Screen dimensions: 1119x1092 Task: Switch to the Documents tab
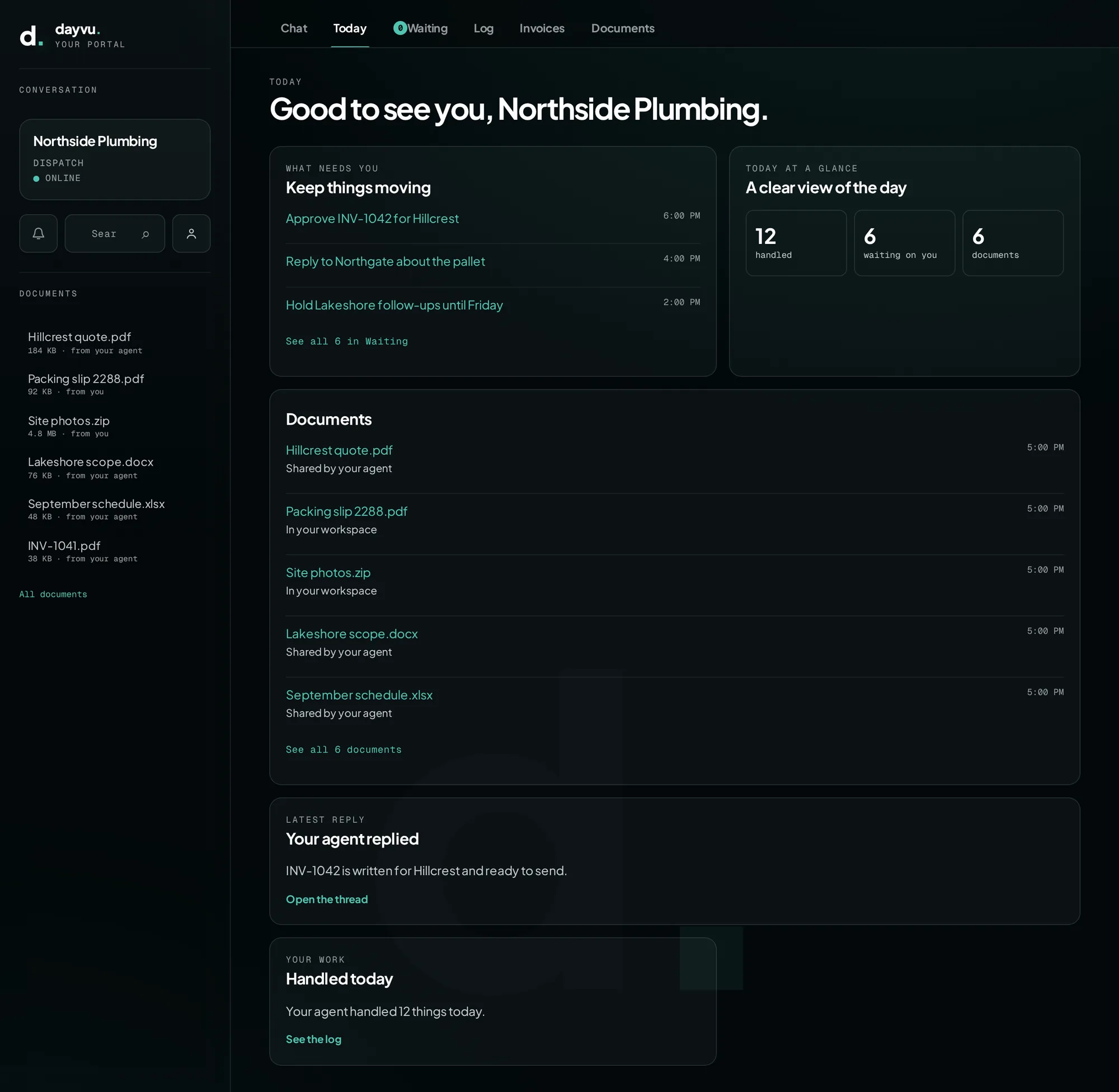point(623,28)
